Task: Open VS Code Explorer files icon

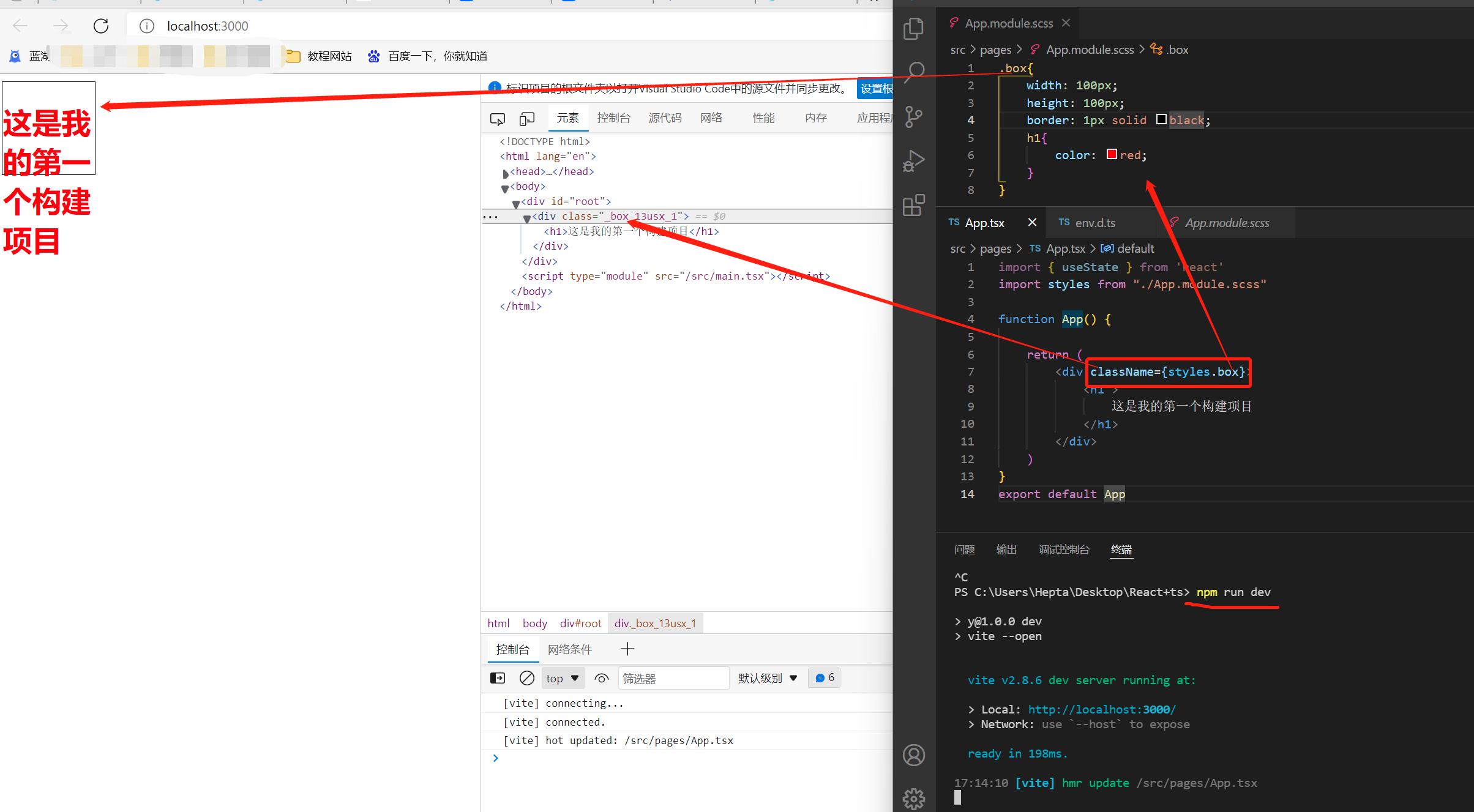Action: [x=913, y=28]
